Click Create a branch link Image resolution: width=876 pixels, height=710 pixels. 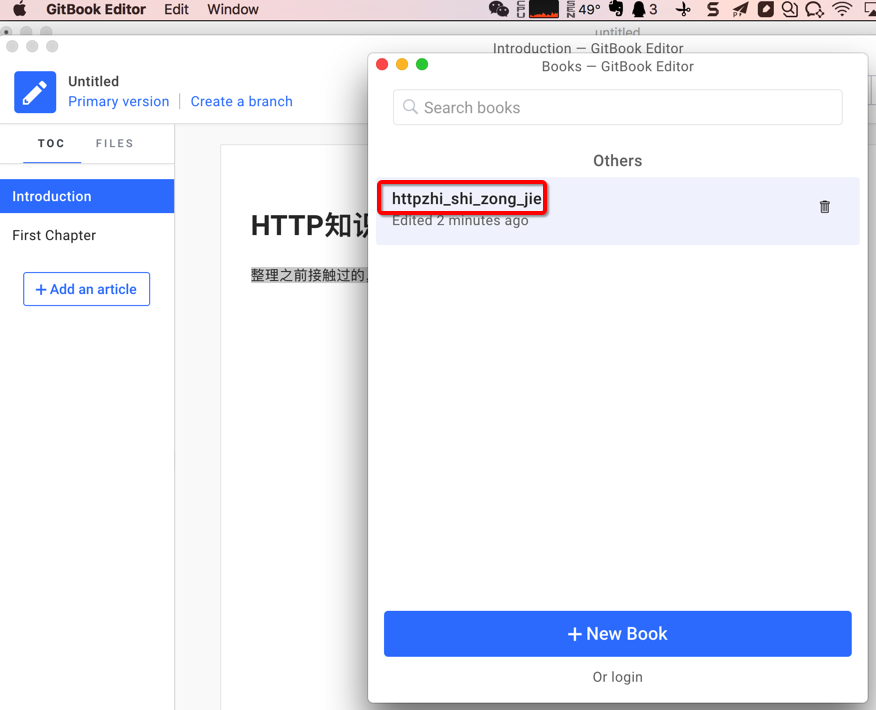(x=241, y=102)
